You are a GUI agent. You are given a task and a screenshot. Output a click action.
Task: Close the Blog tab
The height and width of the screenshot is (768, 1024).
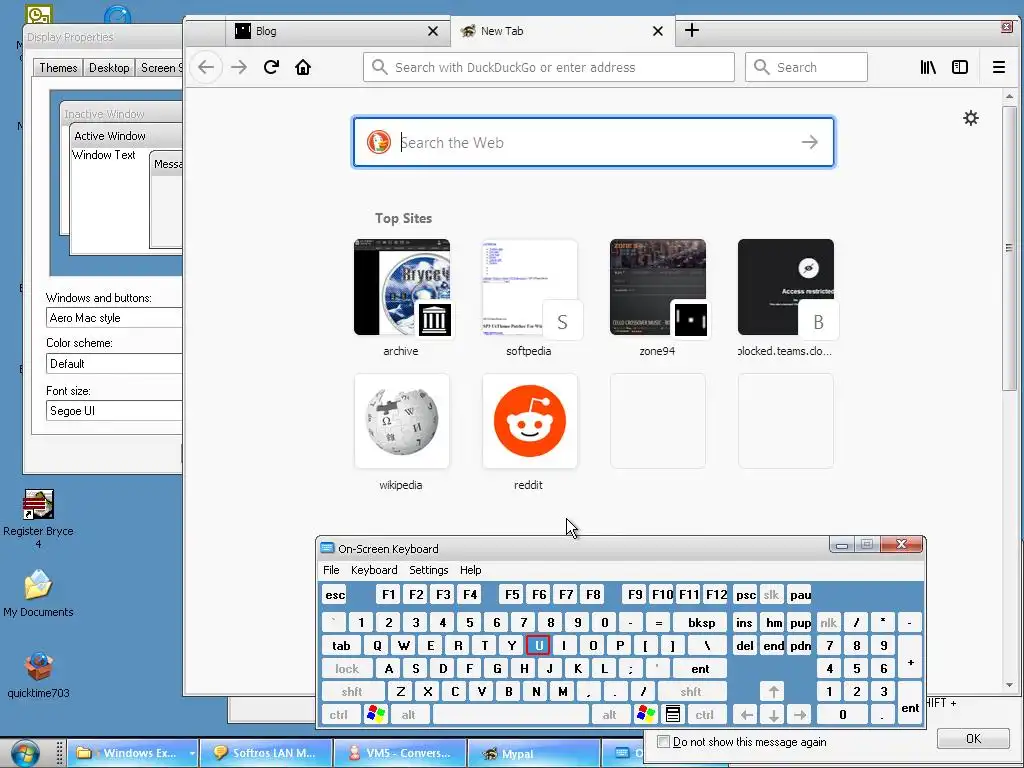point(433,31)
